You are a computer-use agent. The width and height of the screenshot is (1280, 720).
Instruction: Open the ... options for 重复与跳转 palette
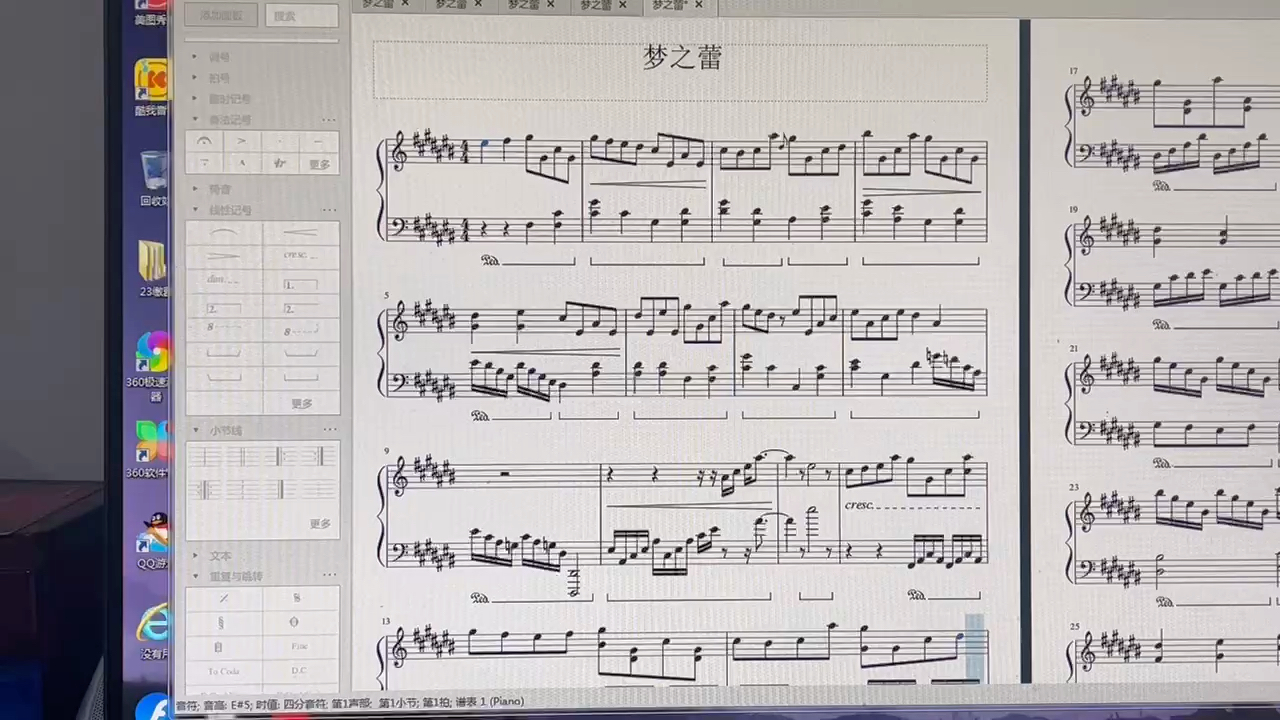click(328, 577)
